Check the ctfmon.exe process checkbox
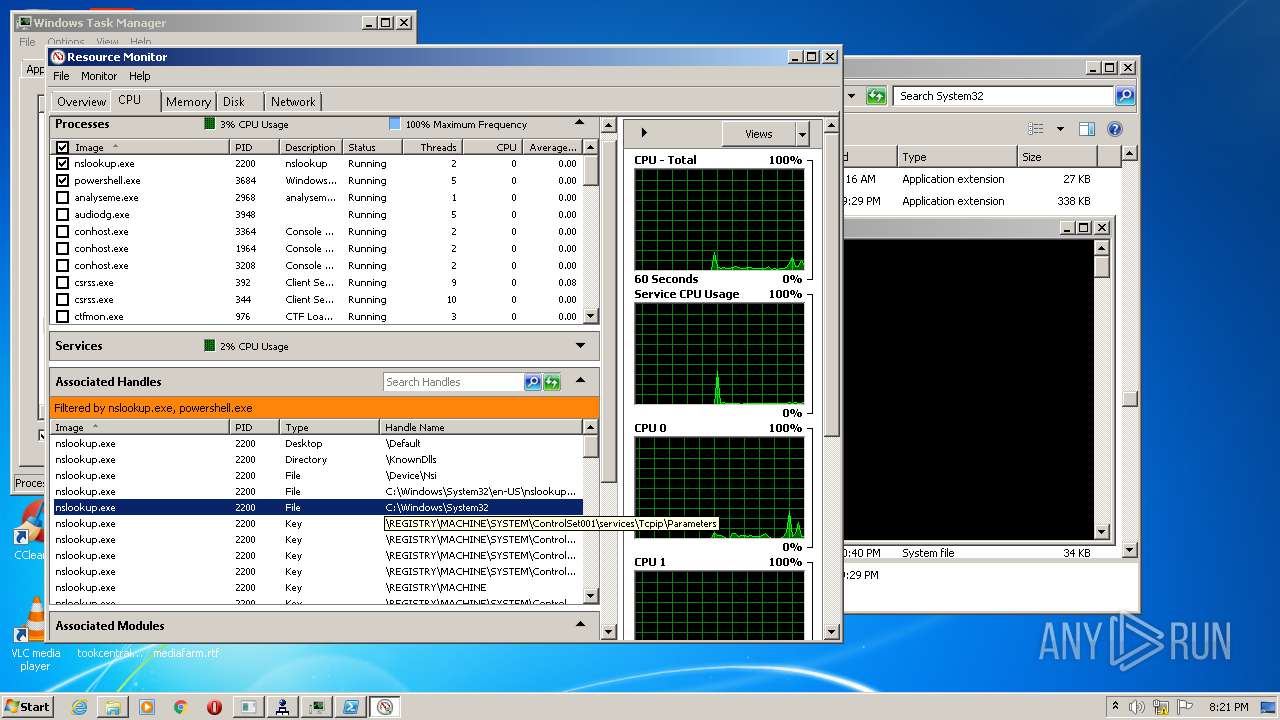The height and width of the screenshot is (720, 1280). click(x=63, y=316)
